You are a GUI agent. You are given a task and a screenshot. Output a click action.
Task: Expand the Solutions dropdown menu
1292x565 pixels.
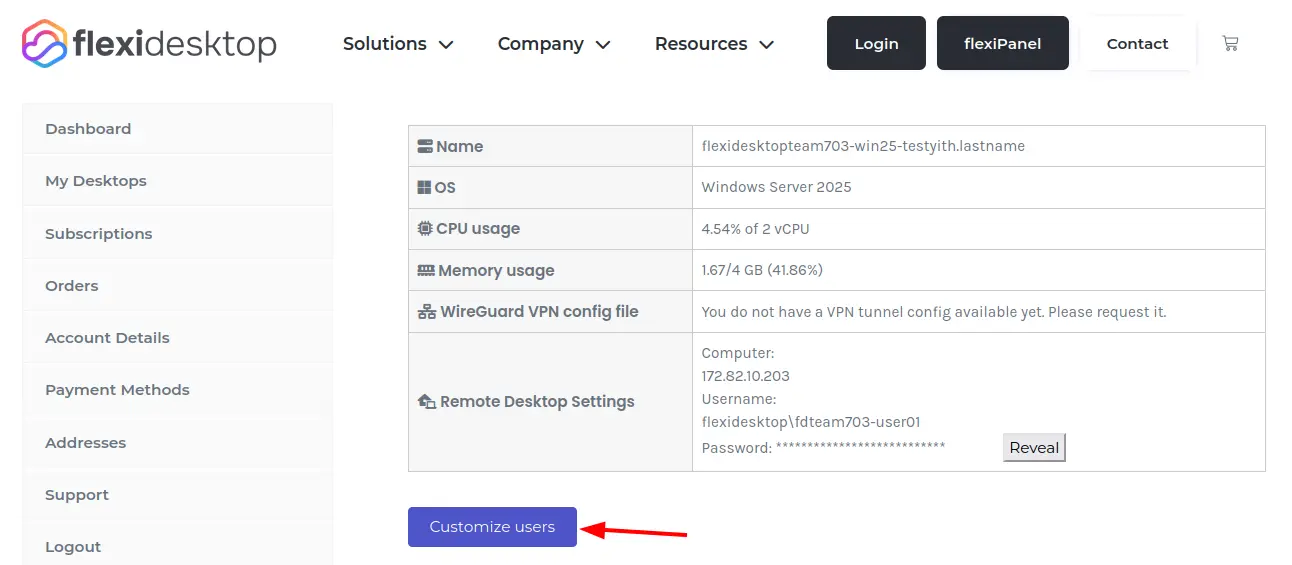[x=398, y=44]
